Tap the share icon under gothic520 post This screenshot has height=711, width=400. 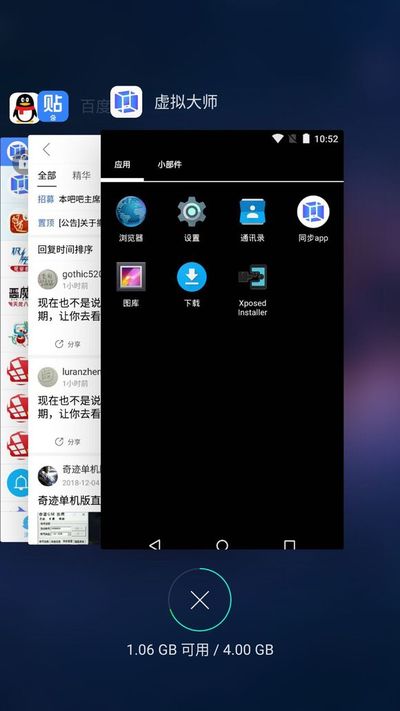pyautogui.click(x=59, y=344)
